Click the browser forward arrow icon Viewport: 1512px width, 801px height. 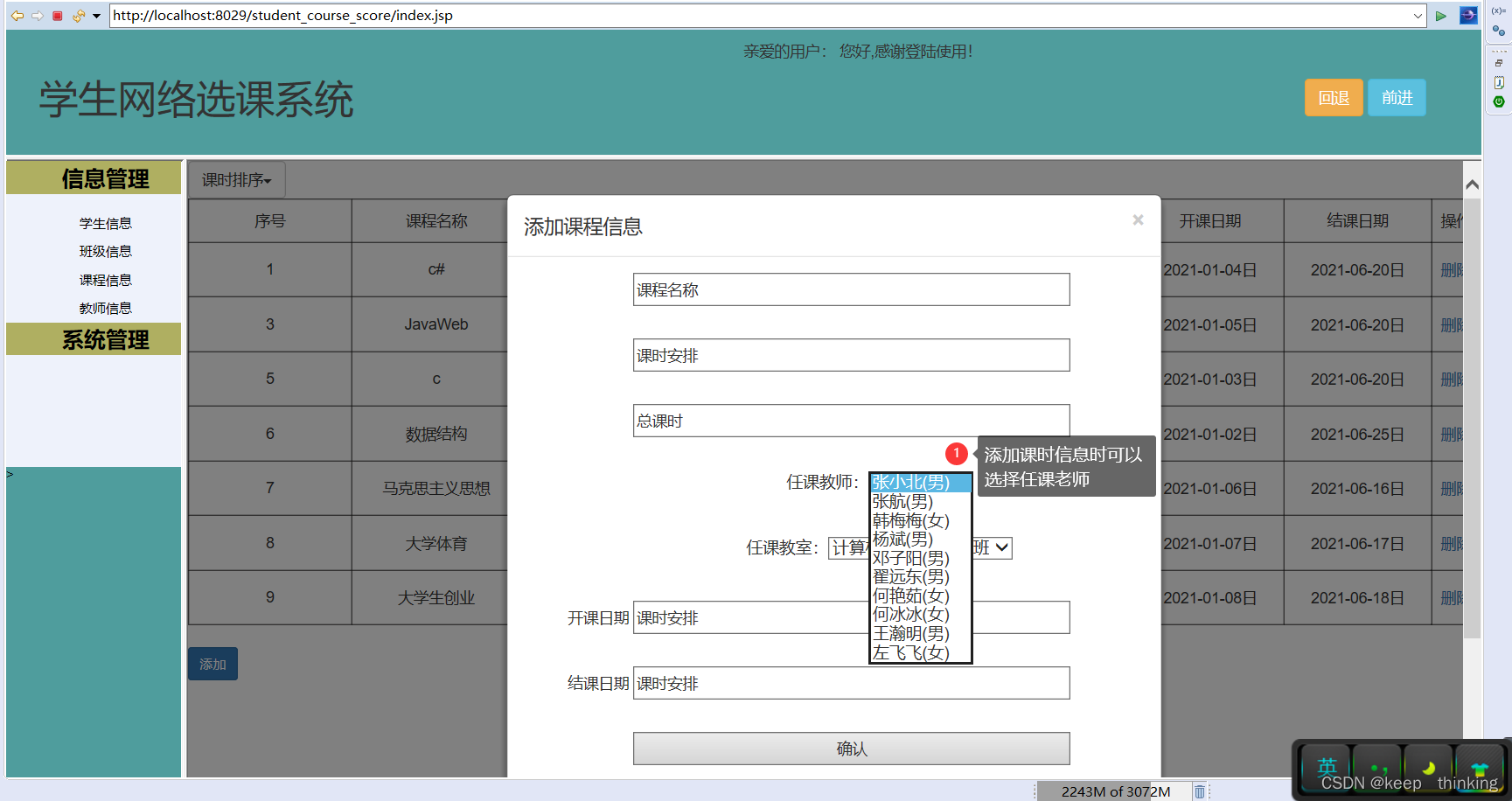[38, 16]
